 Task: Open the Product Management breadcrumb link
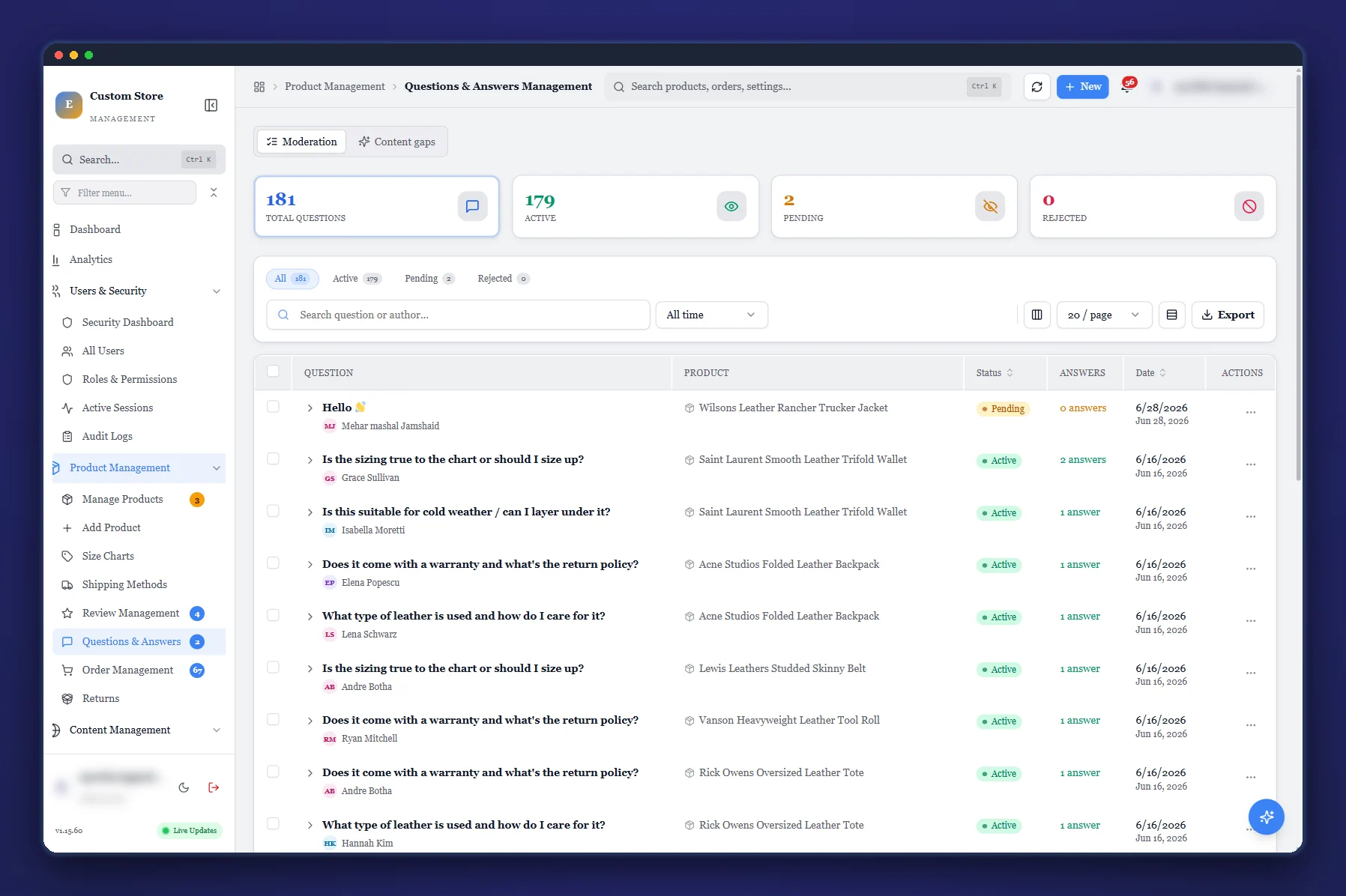pyautogui.click(x=334, y=87)
